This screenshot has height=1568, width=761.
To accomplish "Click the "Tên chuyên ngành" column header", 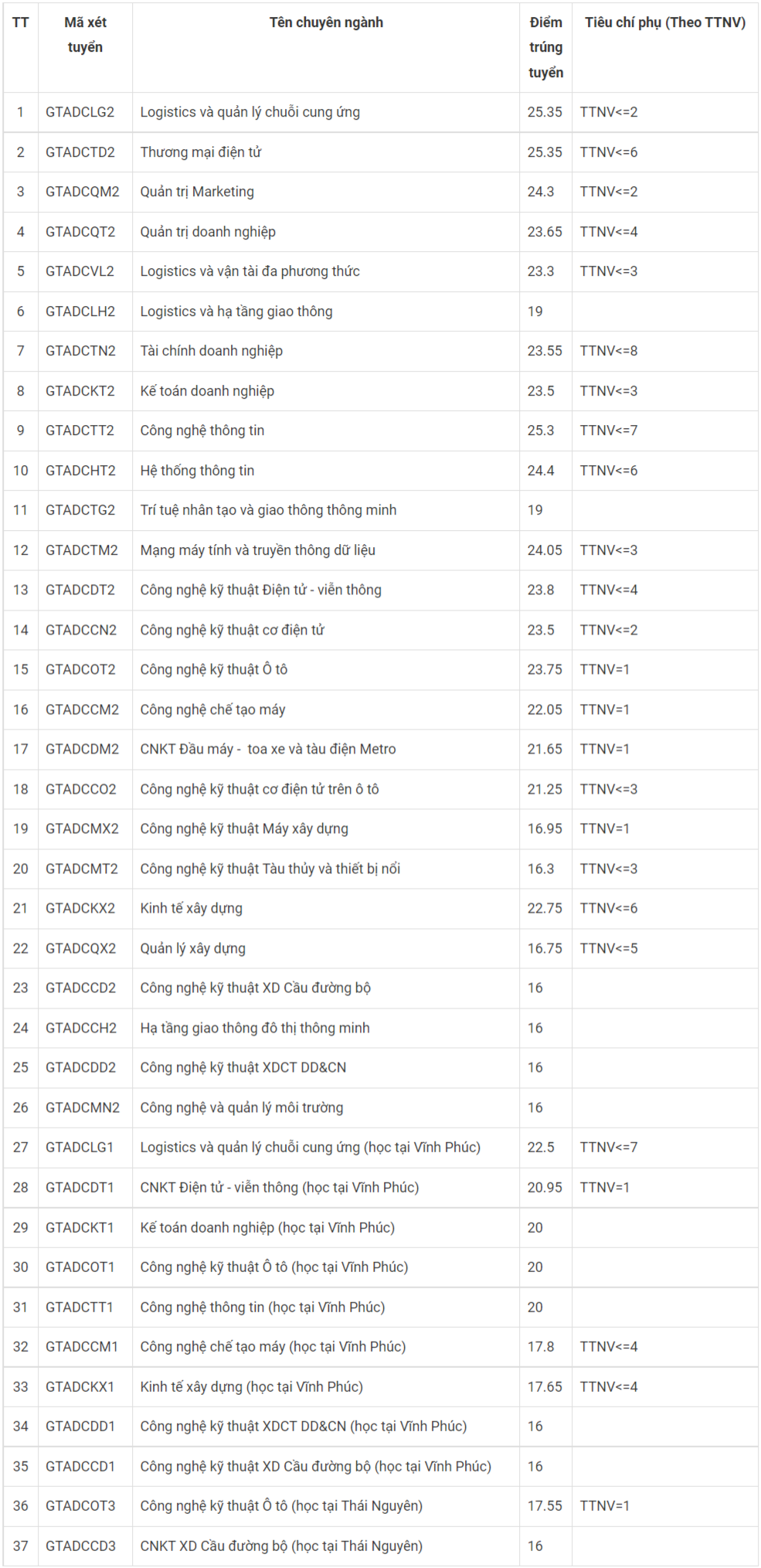I will coord(325,22).
